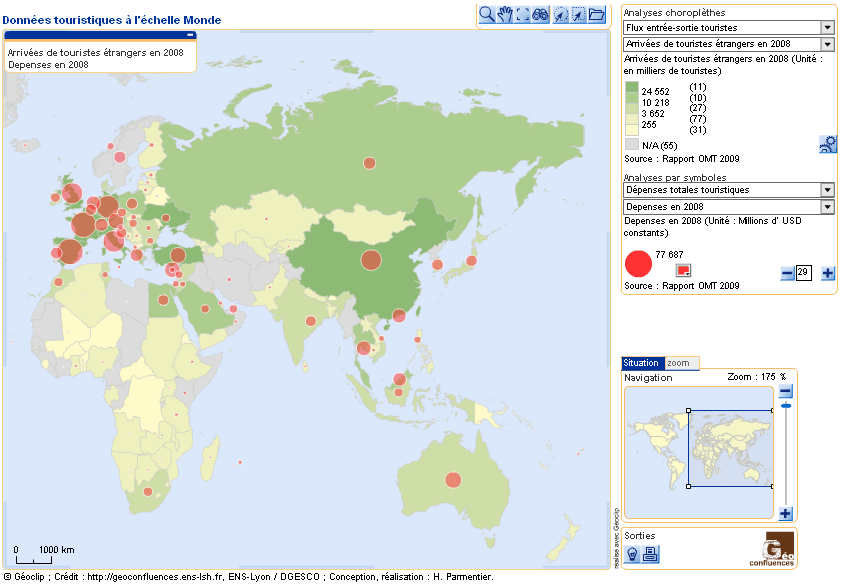Decrease symbol size with minus button
The width and height of the screenshot is (841, 585).
coord(787,273)
